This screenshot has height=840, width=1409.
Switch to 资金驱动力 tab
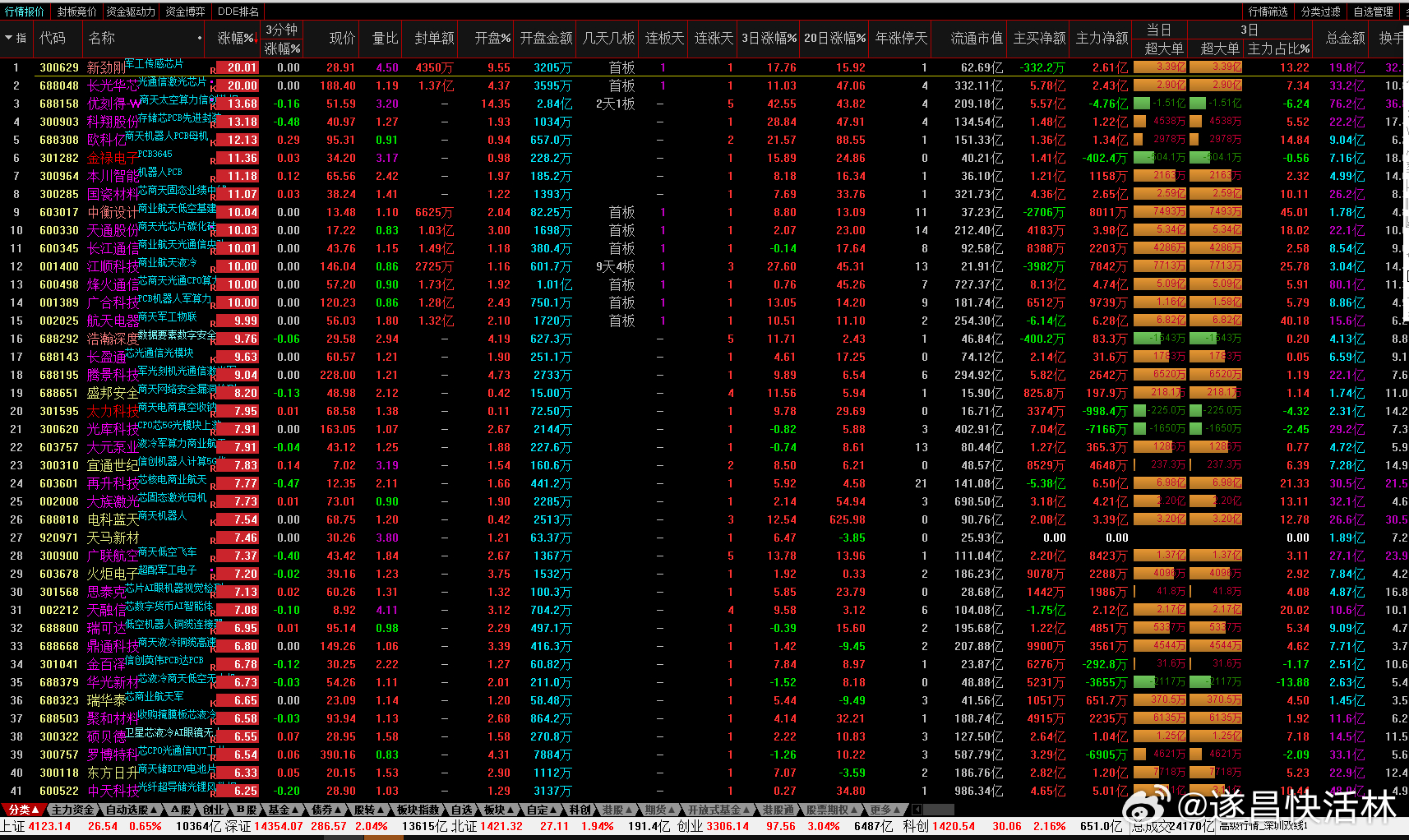[131, 12]
